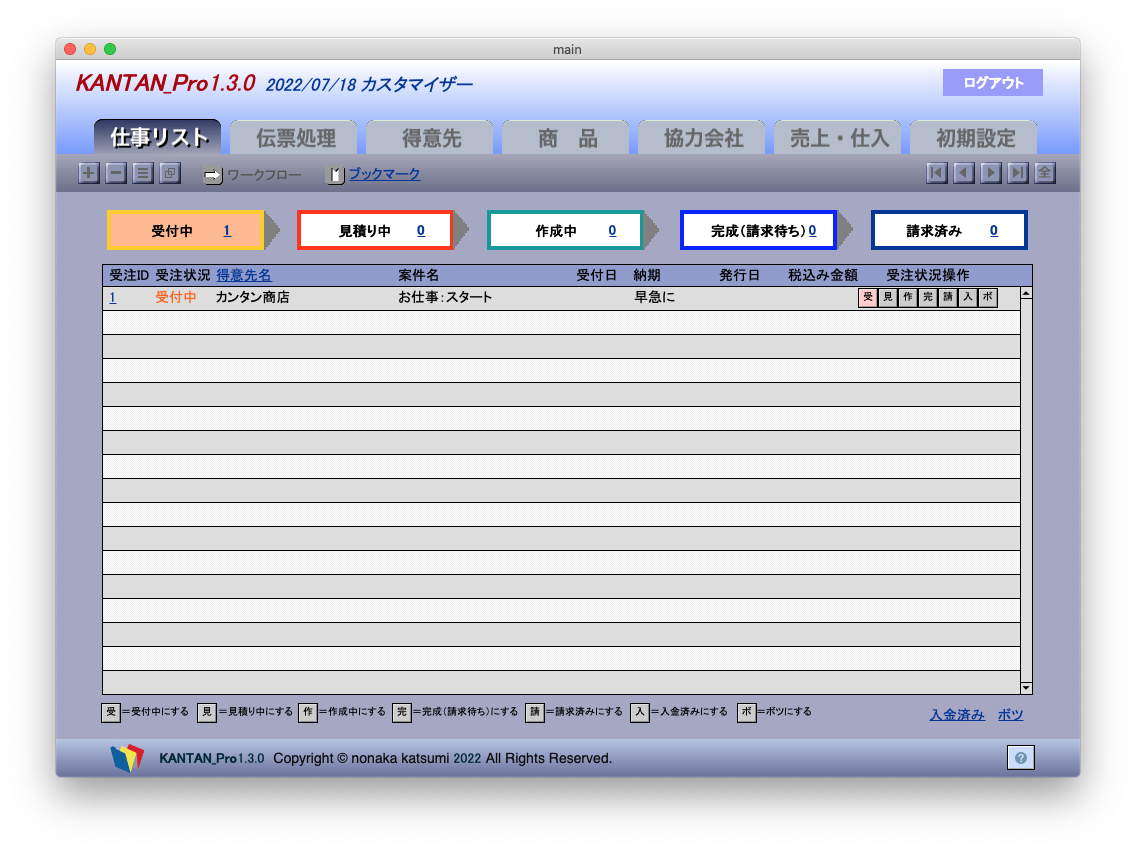Show all records with 全 icon
The image size is (1136, 851).
(1045, 173)
